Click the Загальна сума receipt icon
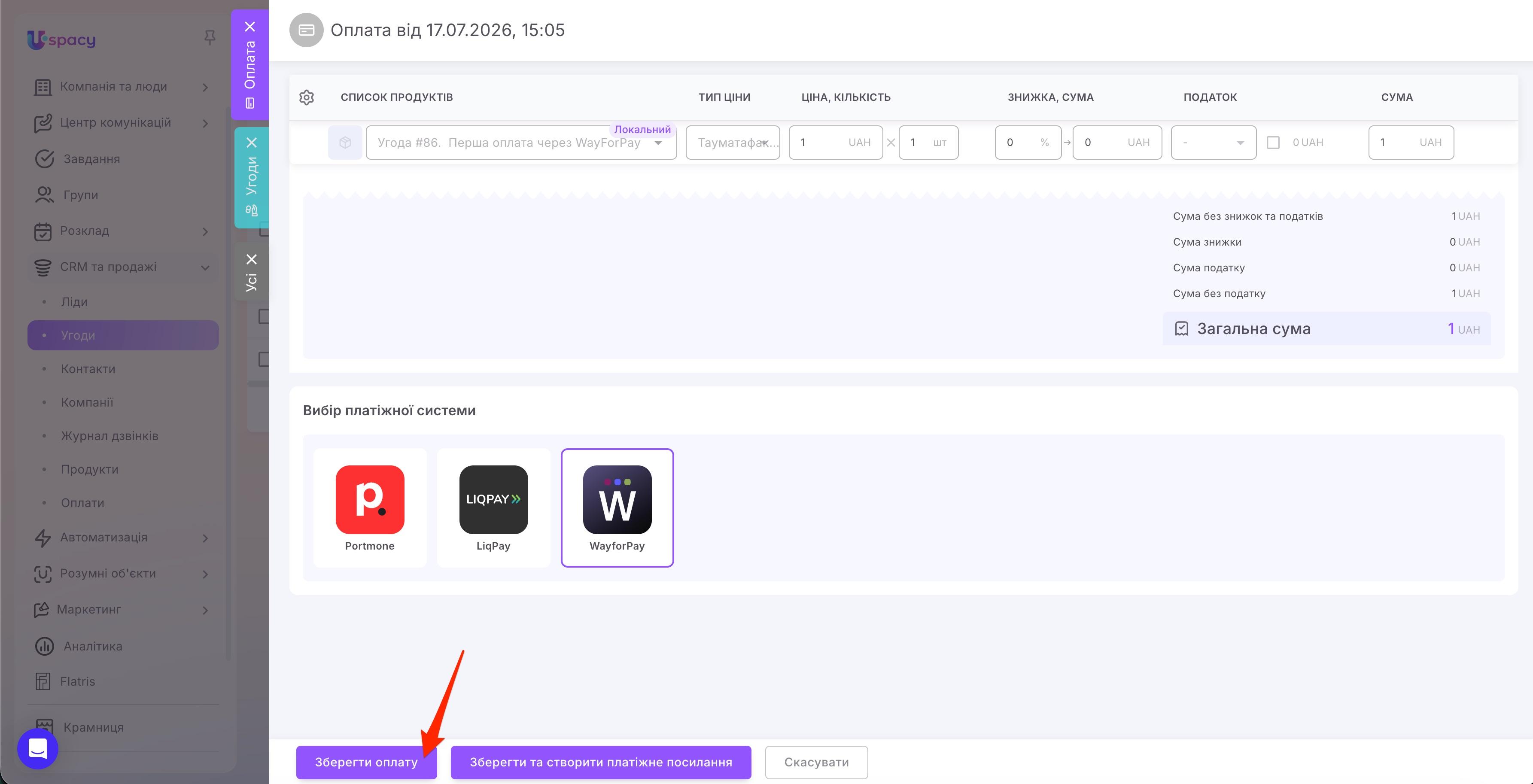 (x=1181, y=329)
